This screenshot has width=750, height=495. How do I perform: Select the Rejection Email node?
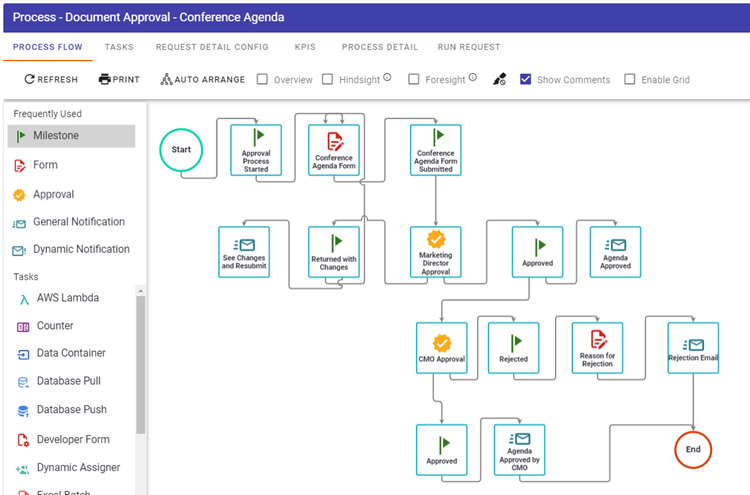click(x=693, y=347)
